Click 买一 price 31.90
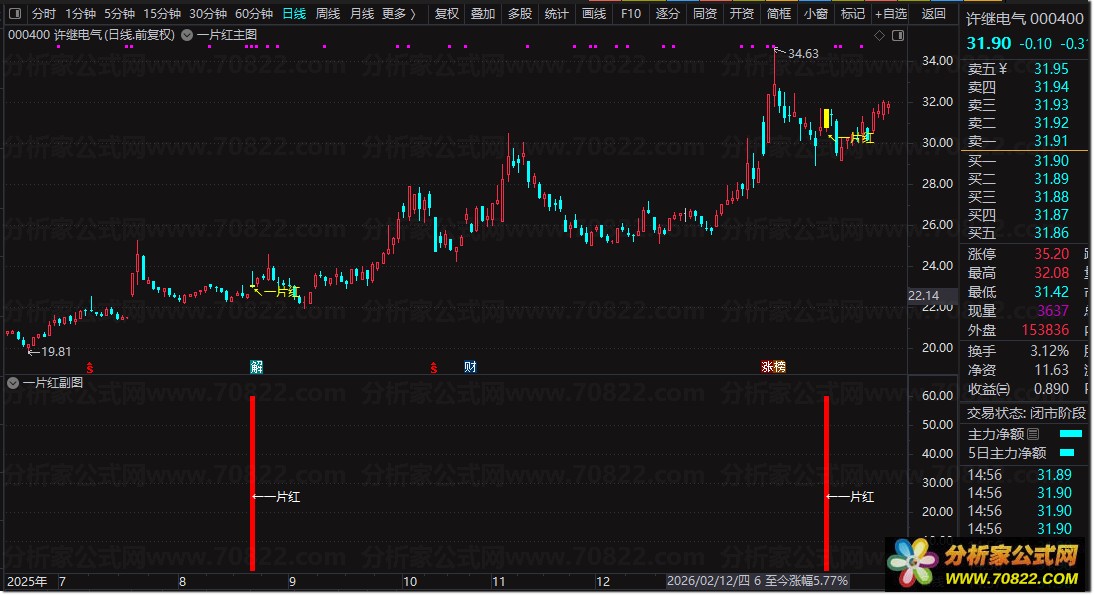 [x=1051, y=161]
